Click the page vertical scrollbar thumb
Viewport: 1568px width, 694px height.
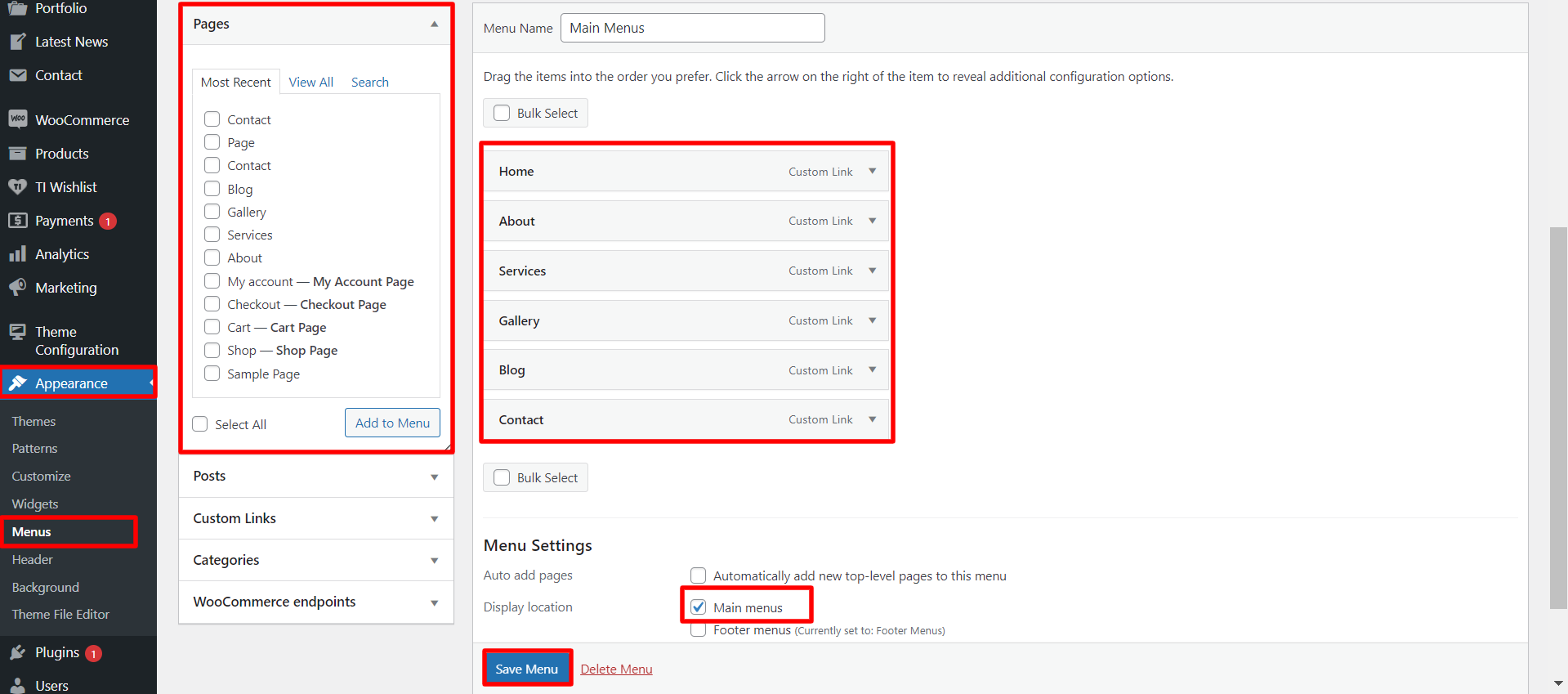coord(1558,417)
